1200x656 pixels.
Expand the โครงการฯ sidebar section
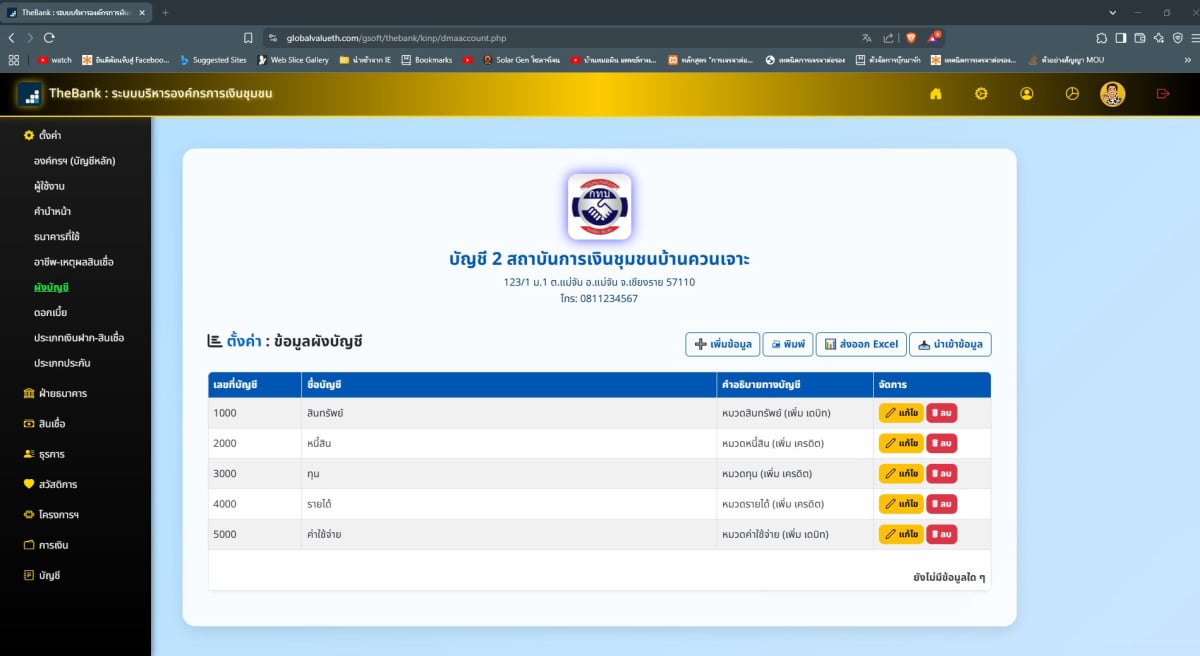(x=51, y=515)
